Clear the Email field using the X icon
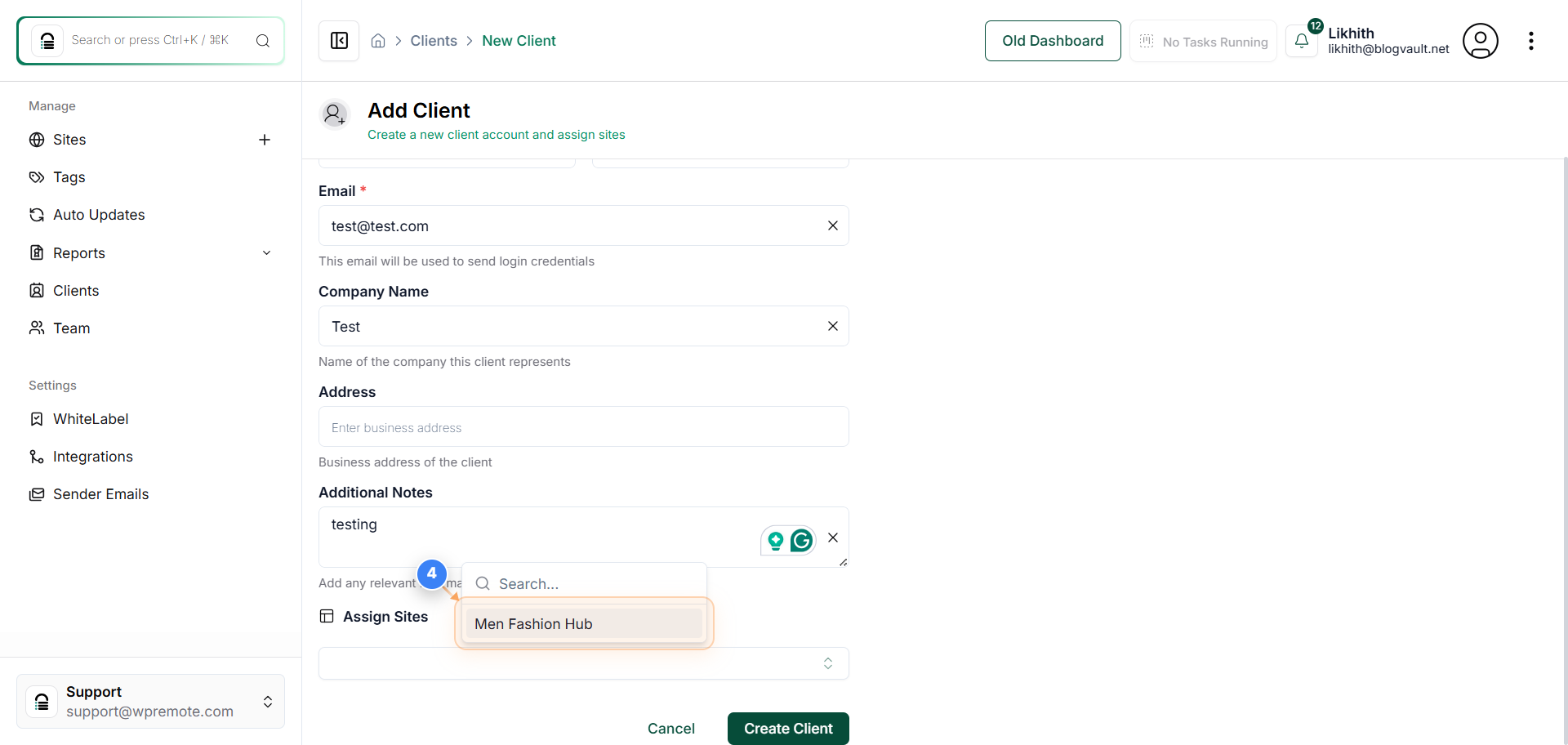The image size is (1568, 745). (x=833, y=225)
